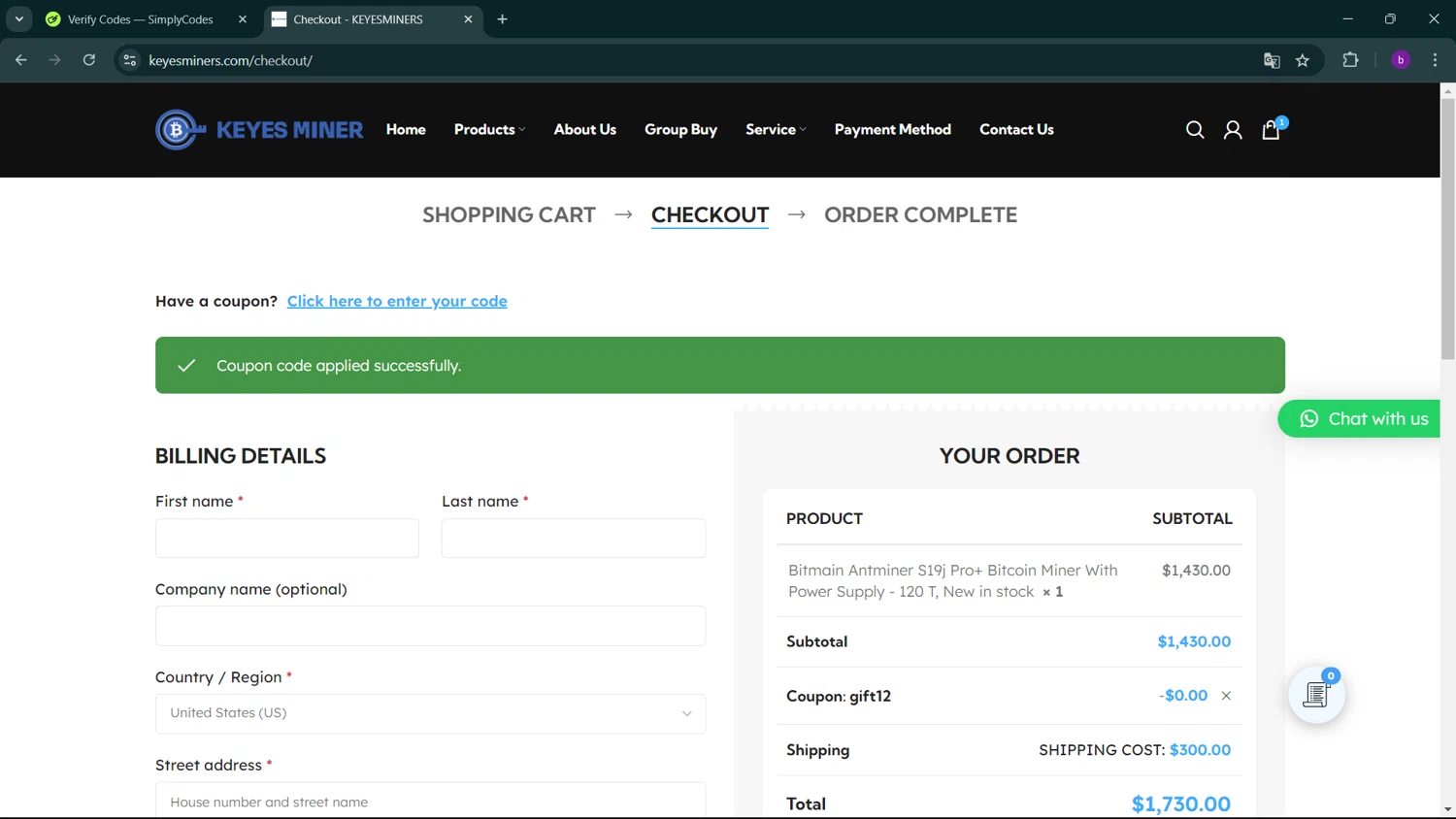Screen dimensions: 1456x819
Task: Click the browser forward arrow
Action: 54,60
